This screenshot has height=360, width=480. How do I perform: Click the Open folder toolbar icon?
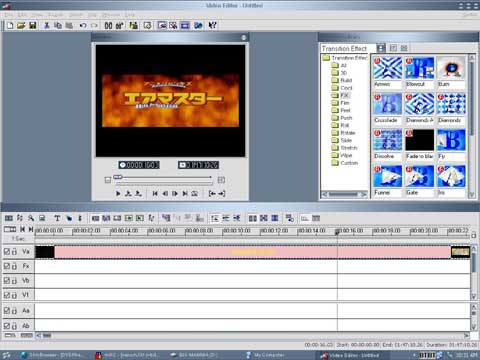[21, 25]
